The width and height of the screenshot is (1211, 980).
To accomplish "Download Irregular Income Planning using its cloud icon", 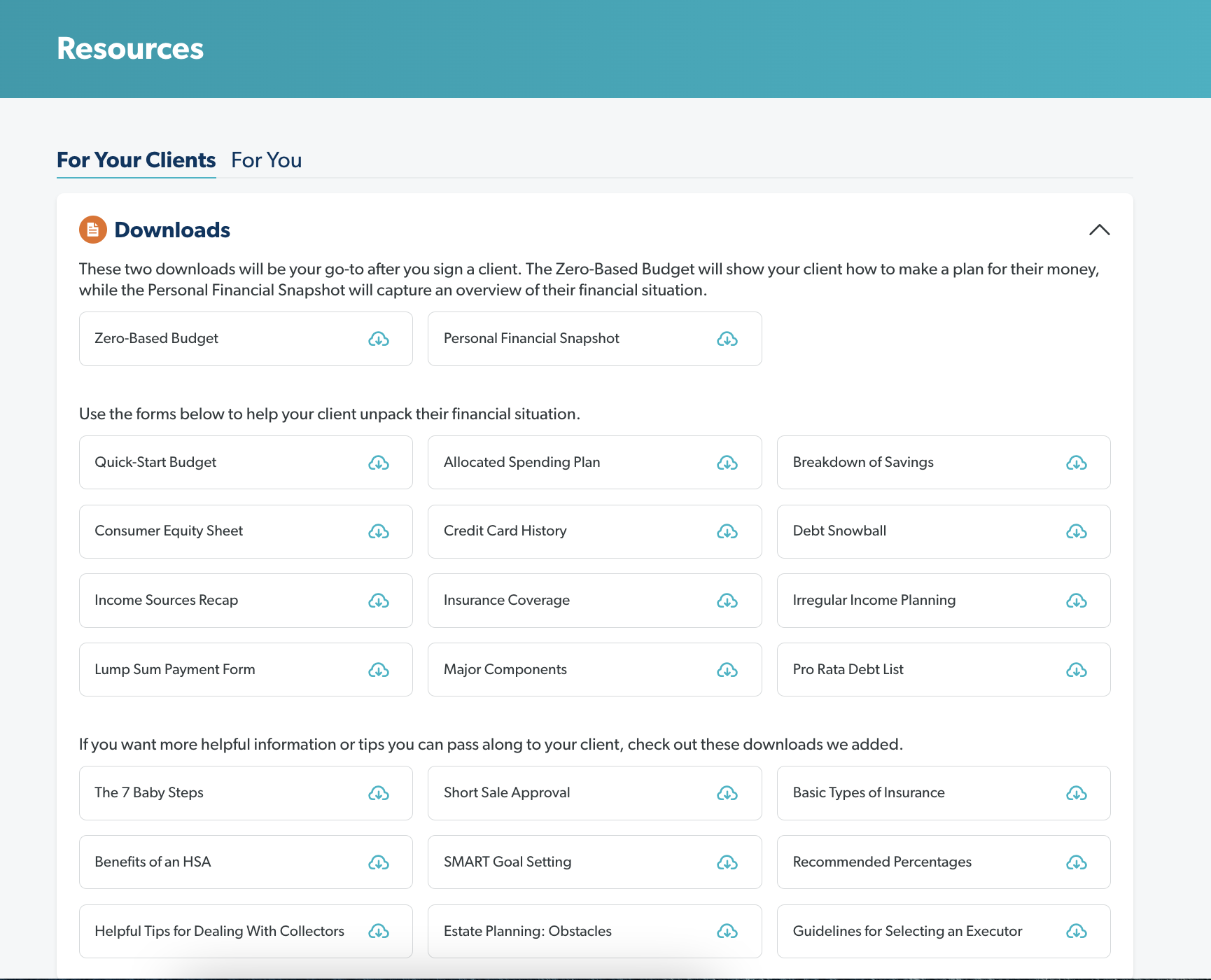I will click(1076, 601).
